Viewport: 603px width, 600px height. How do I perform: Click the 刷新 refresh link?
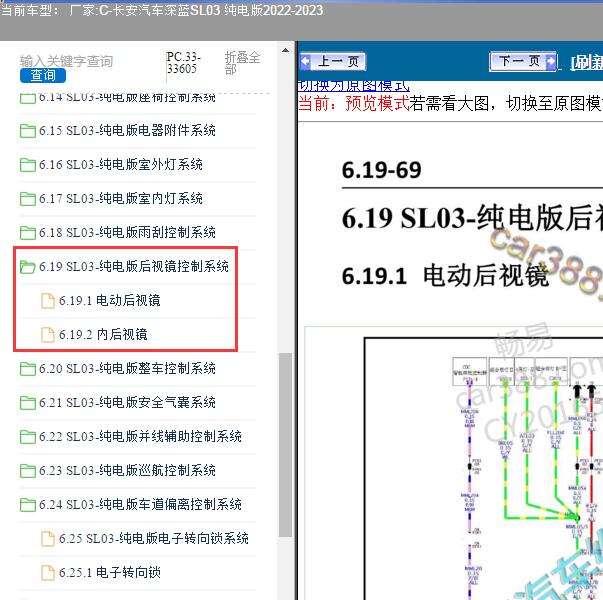587,62
